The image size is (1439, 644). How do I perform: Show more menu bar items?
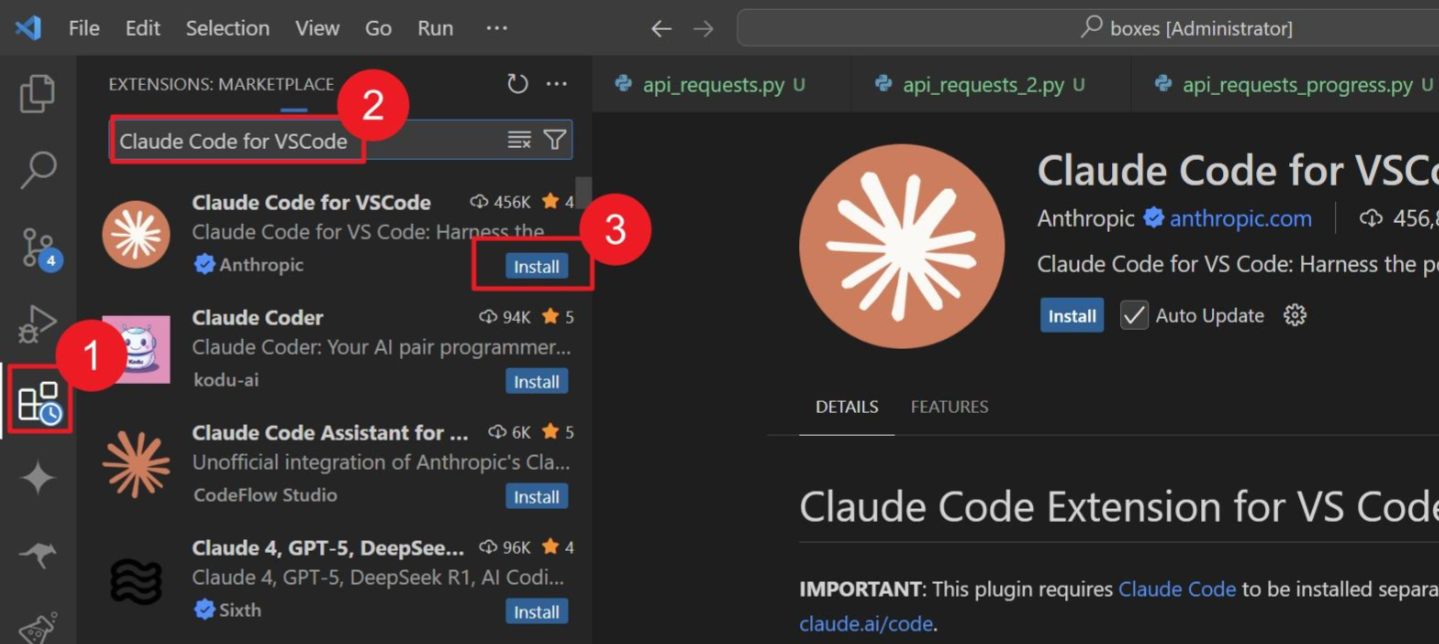[497, 28]
